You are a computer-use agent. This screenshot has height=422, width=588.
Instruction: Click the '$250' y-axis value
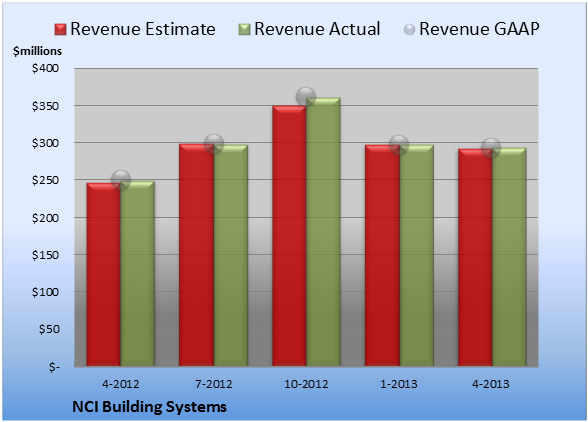click(x=45, y=180)
